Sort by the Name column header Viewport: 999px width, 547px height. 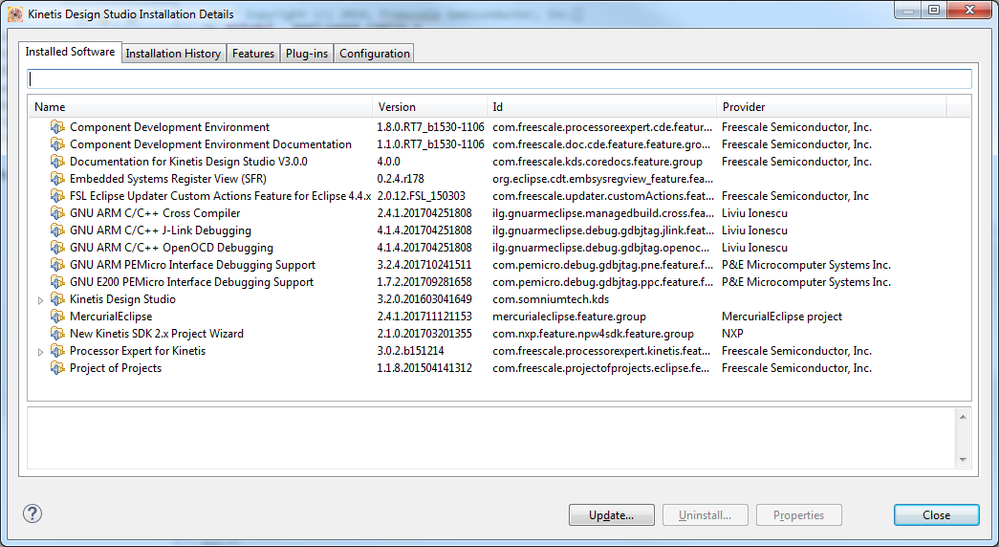point(201,107)
